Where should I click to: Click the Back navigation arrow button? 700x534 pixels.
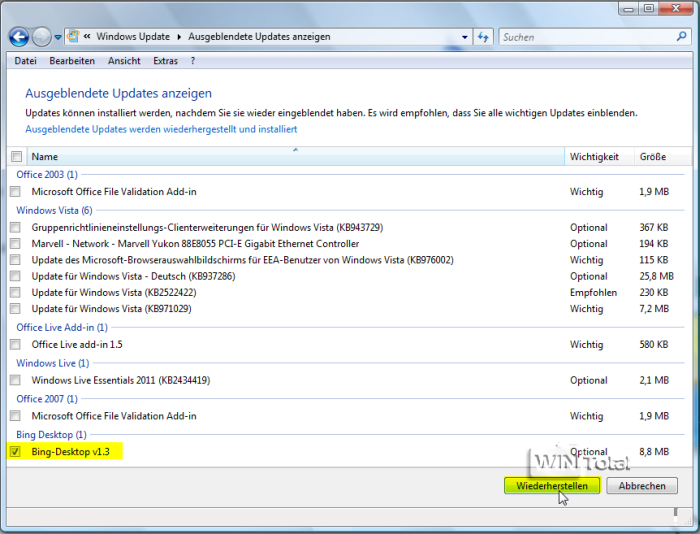coord(19,37)
